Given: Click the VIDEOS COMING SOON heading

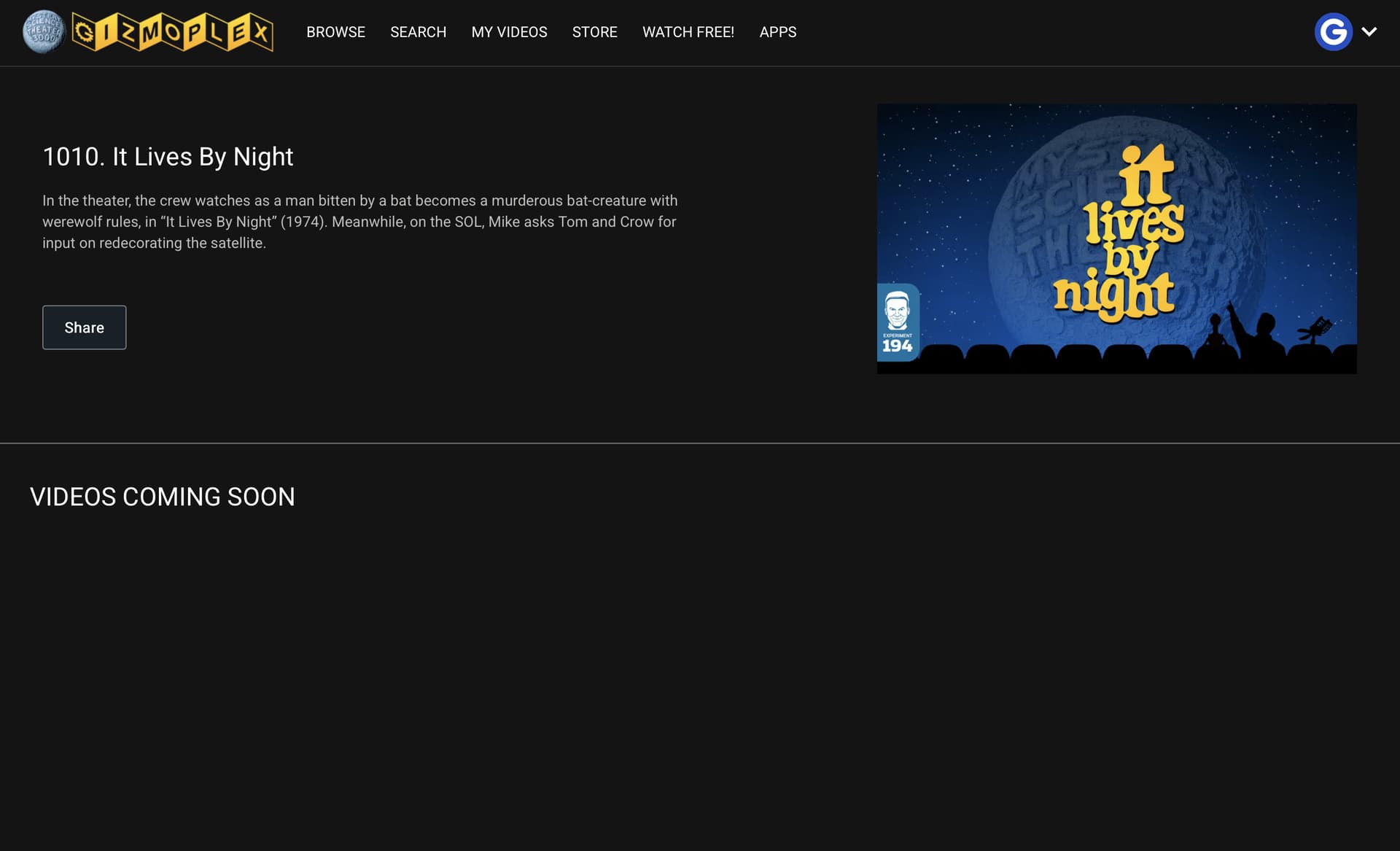Looking at the screenshot, I should 162,497.
